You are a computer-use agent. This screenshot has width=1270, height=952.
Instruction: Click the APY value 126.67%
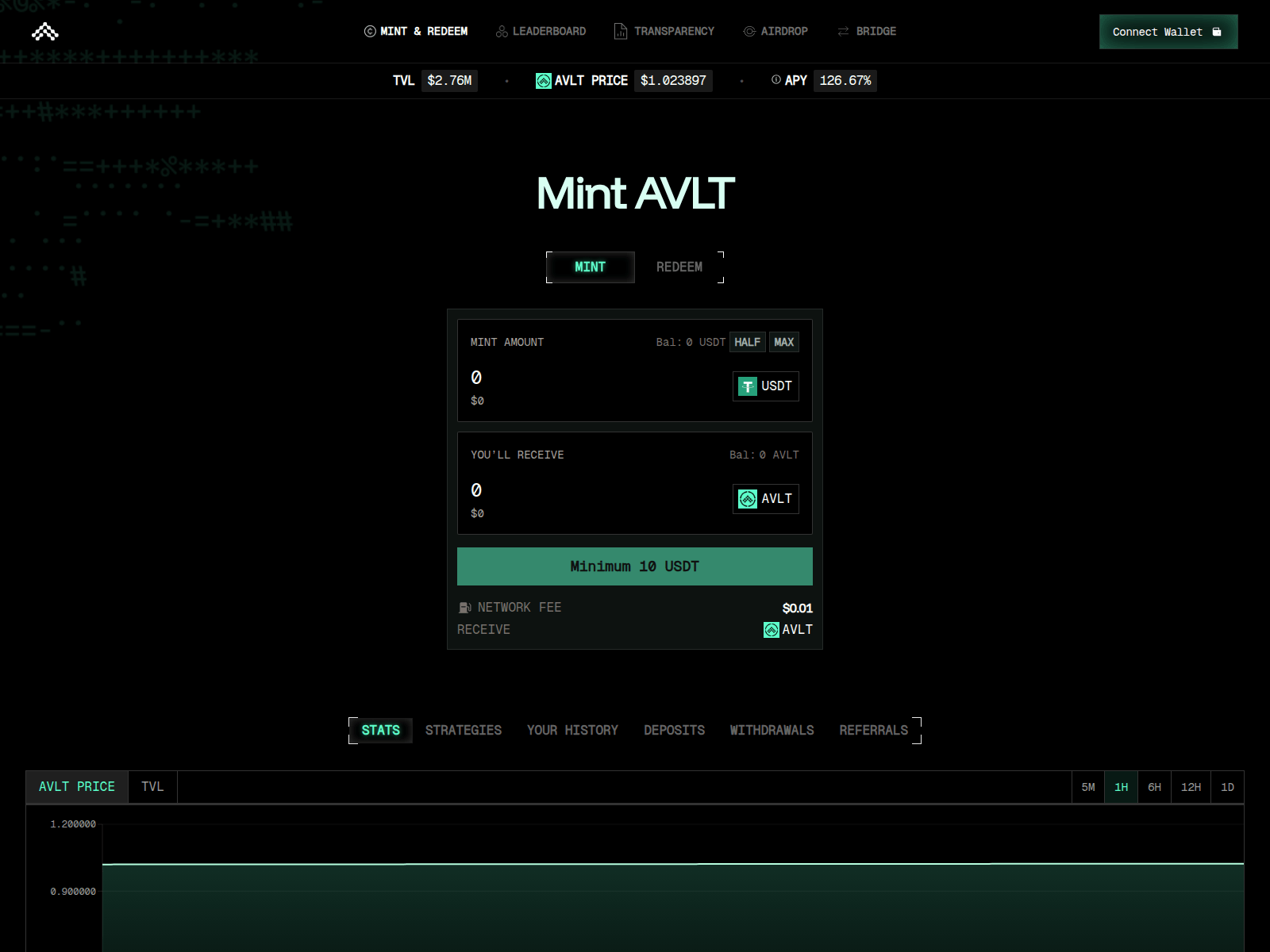[x=845, y=81]
